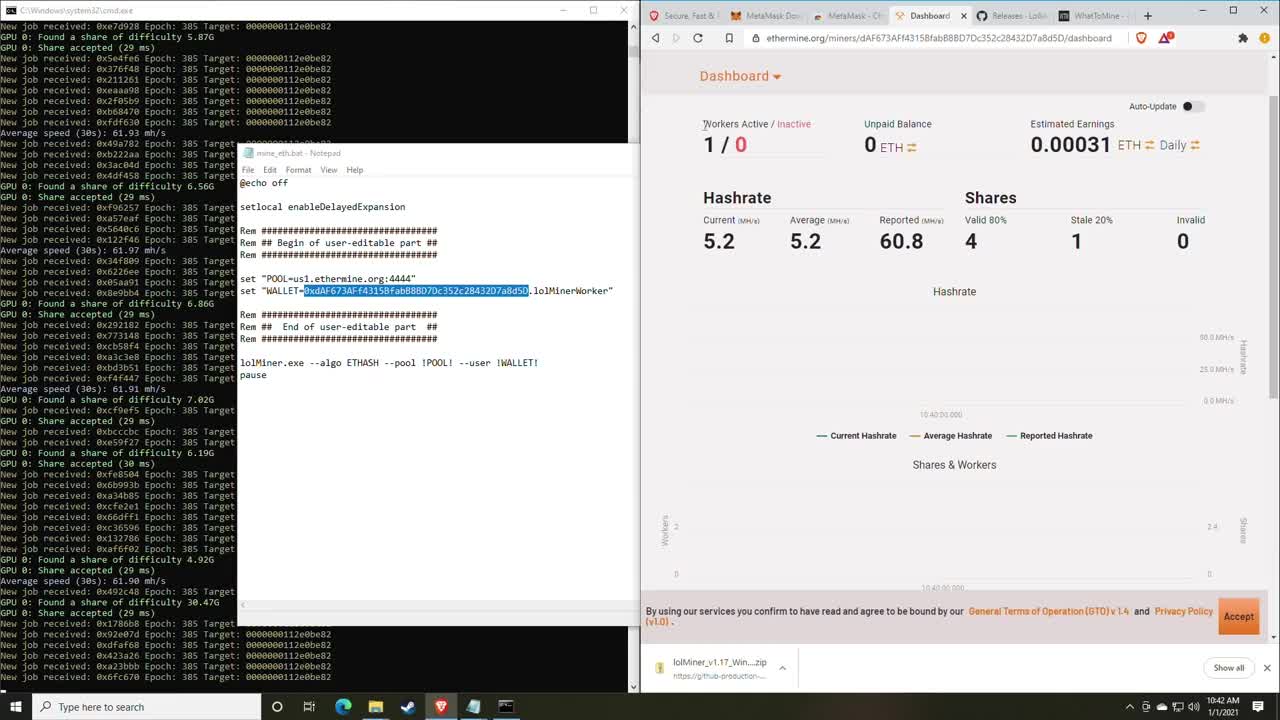Open the Privacy Policy link
This screenshot has height=720, width=1280.
(1183, 611)
